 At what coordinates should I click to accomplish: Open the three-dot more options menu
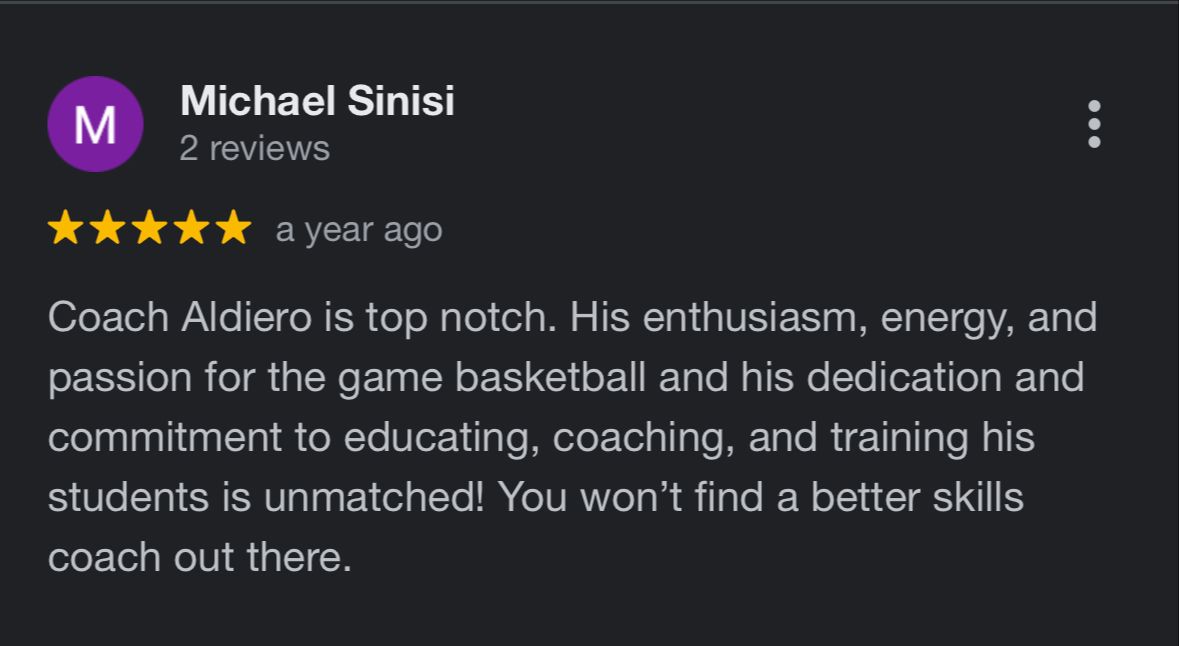(x=1094, y=124)
